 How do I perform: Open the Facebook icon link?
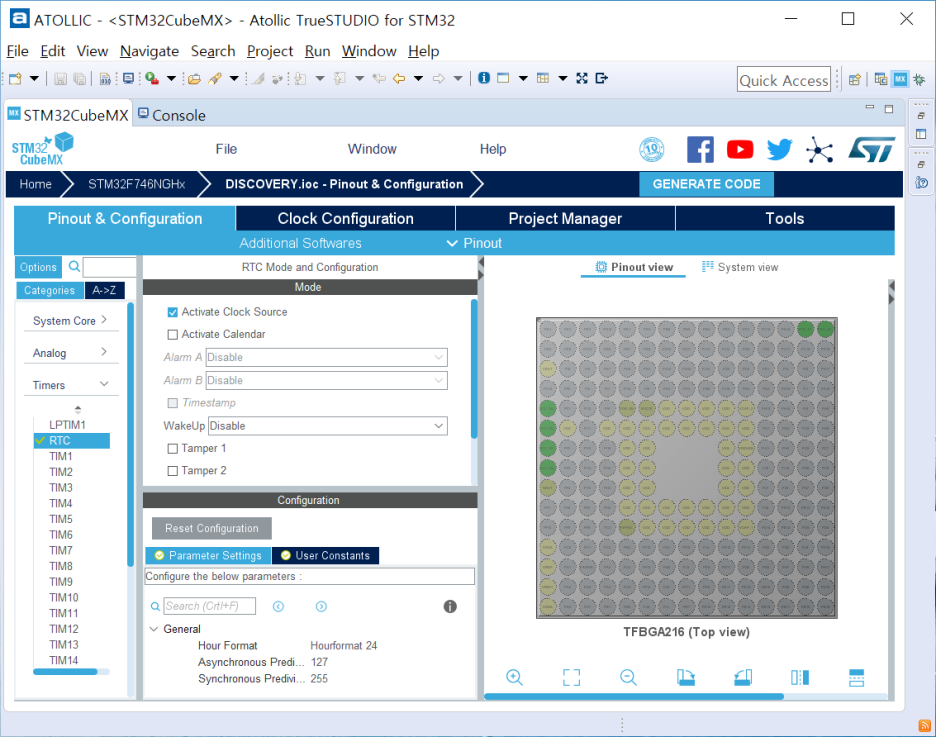coord(700,149)
